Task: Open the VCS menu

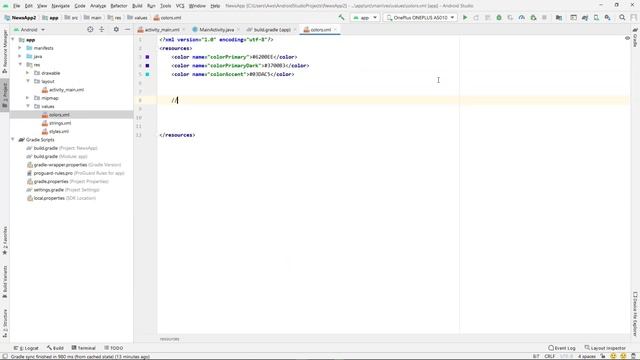Action: pos(180,6)
